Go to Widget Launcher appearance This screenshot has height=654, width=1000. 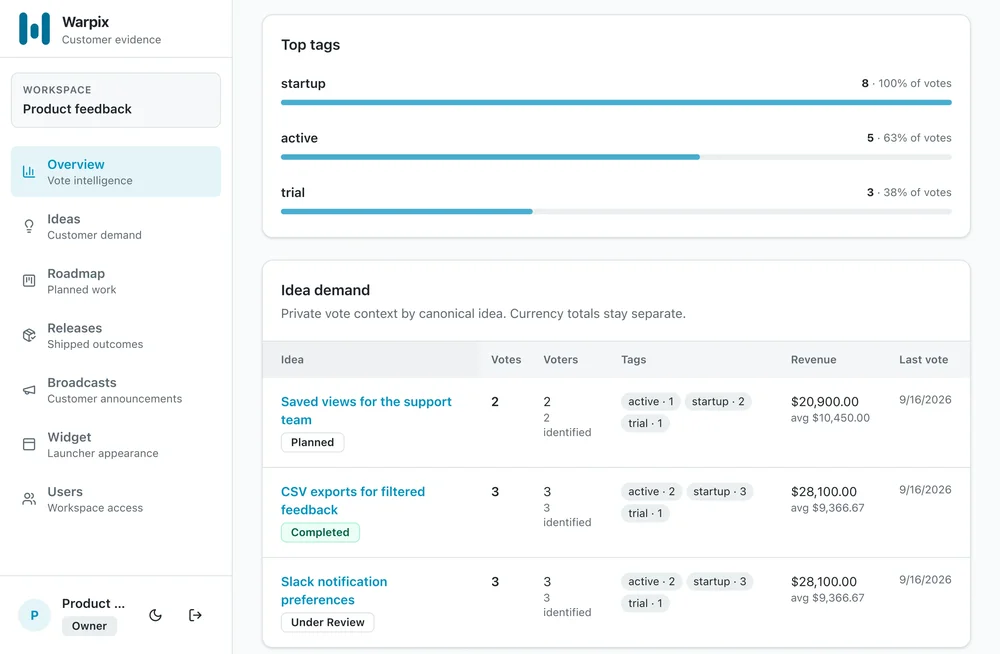point(116,445)
